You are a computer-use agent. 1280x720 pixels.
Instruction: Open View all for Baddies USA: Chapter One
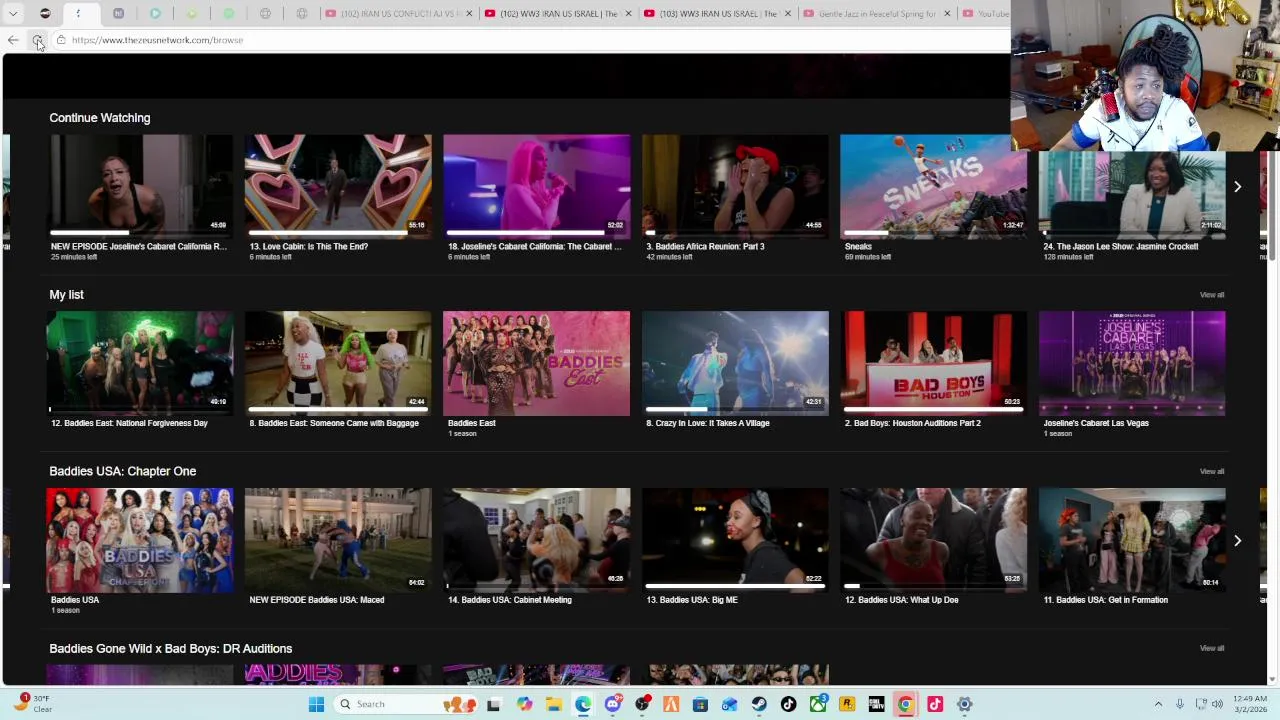click(x=1211, y=471)
